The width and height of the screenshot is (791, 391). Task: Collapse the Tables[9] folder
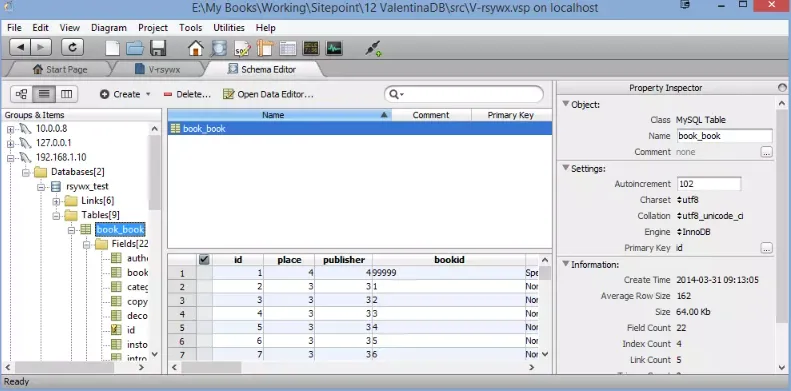pos(56,215)
